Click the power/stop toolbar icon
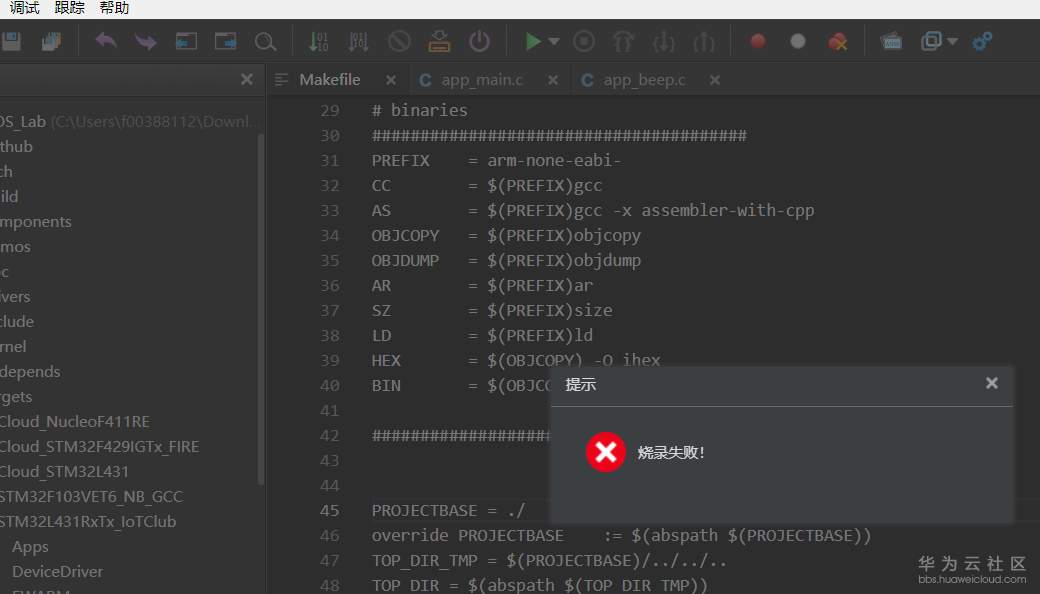The width and height of the screenshot is (1040, 594). [x=479, y=41]
